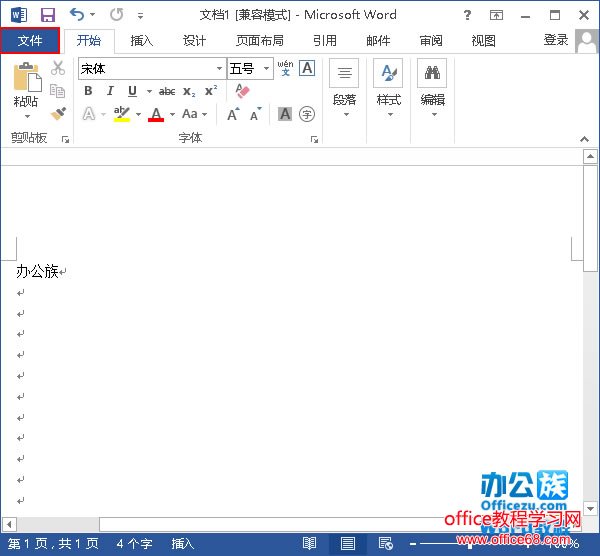The image size is (600, 556).
Task: Clear all formatting with eraser icon
Action: [x=242, y=91]
